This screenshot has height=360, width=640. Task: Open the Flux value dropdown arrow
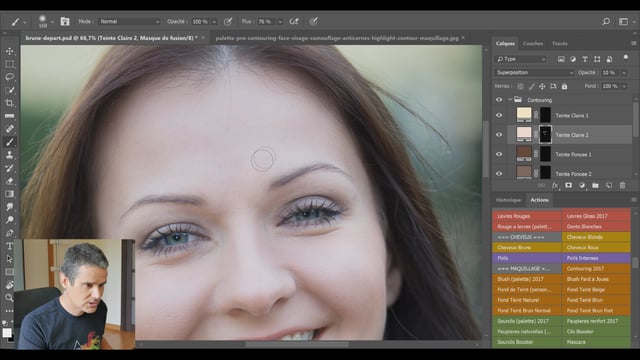pos(280,22)
